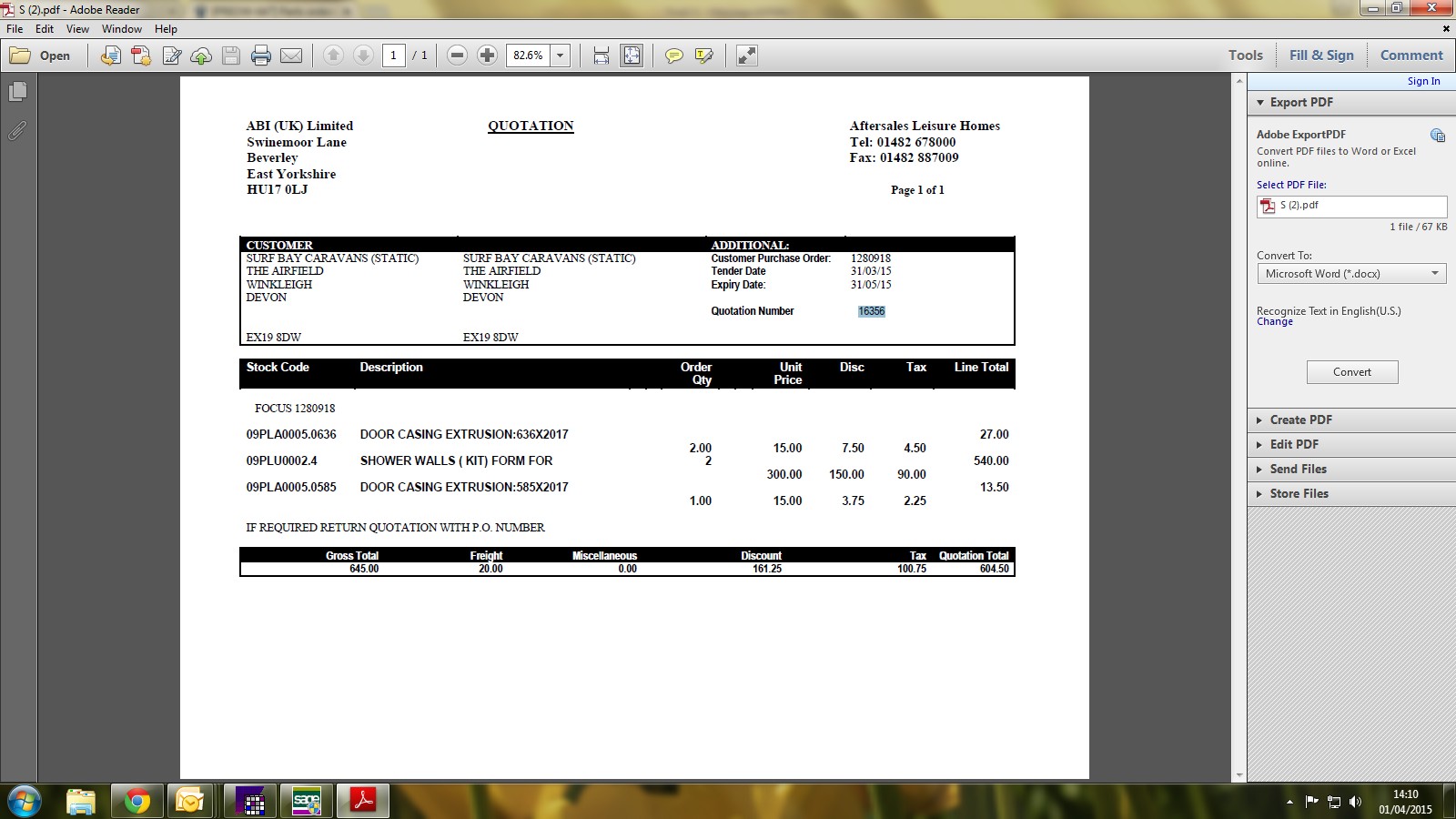Click the Save floppy disk icon
The height and width of the screenshot is (819, 1456).
pyautogui.click(x=231, y=56)
